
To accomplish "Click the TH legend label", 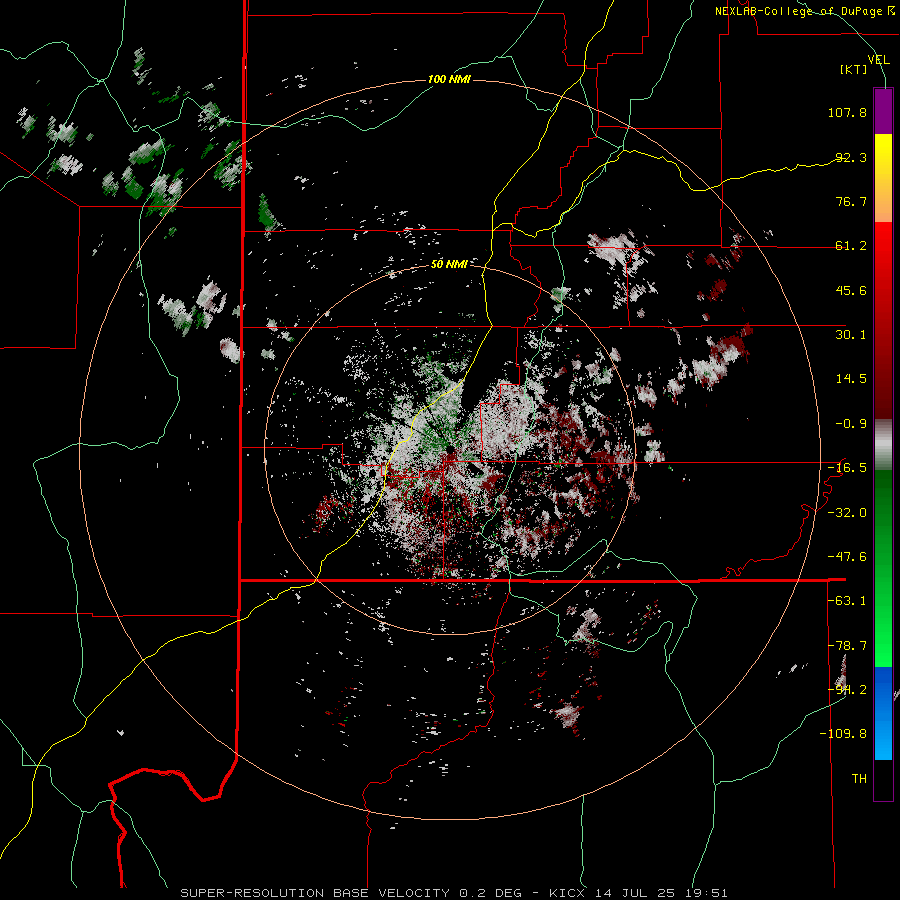I will (859, 779).
